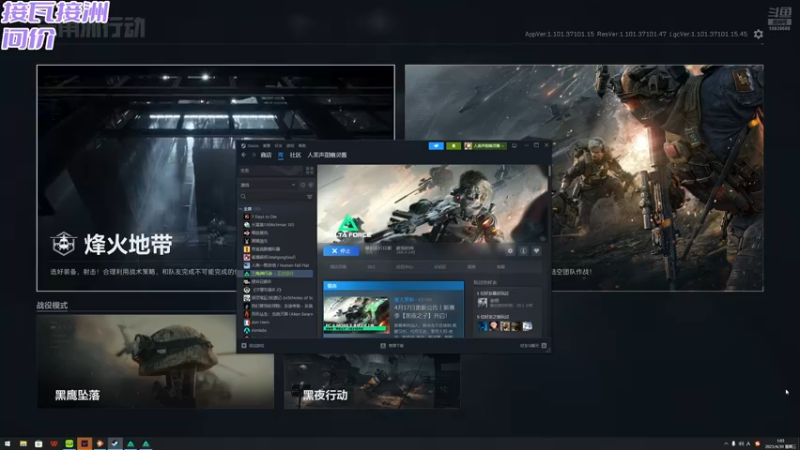The image size is (800, 450).
Task: Click the favorite heart icon
Action: coord(536,251)
